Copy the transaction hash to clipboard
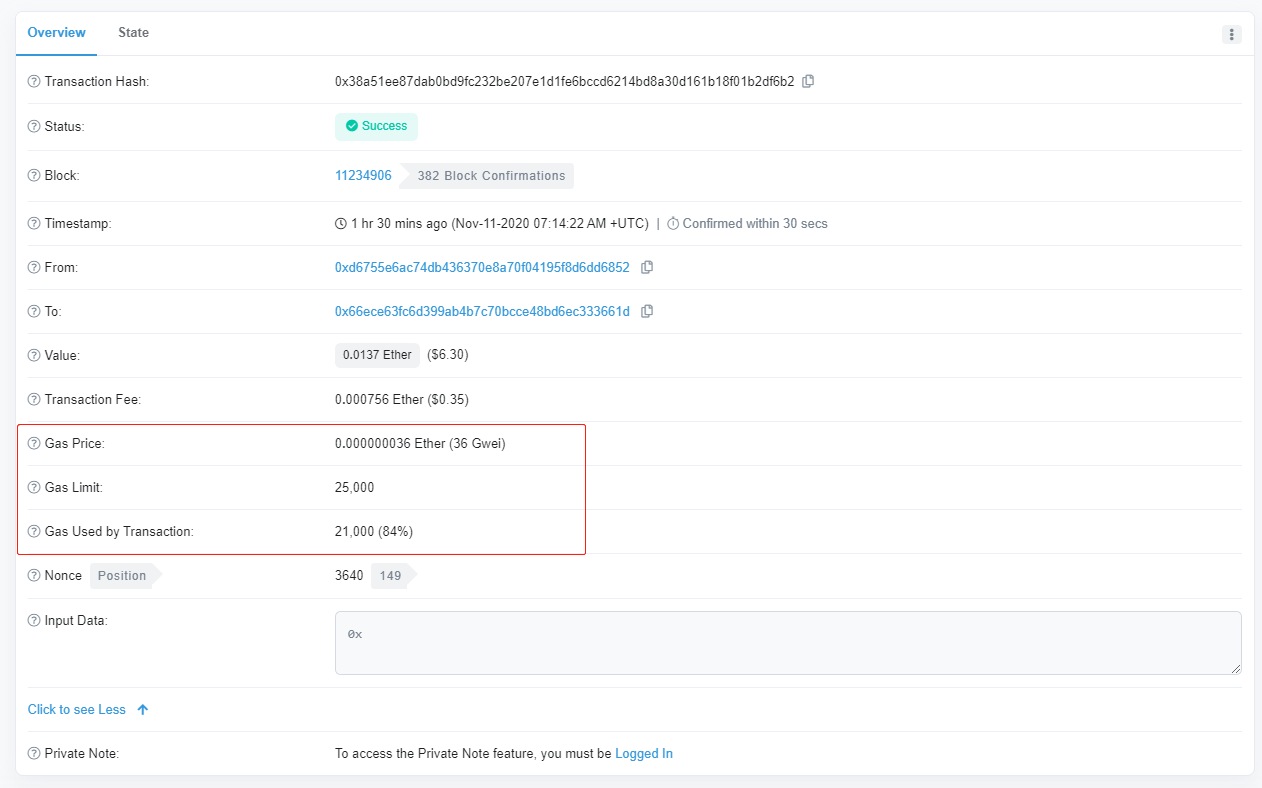The height and width of the screenshot is (788, 1262). click(808, 81)
